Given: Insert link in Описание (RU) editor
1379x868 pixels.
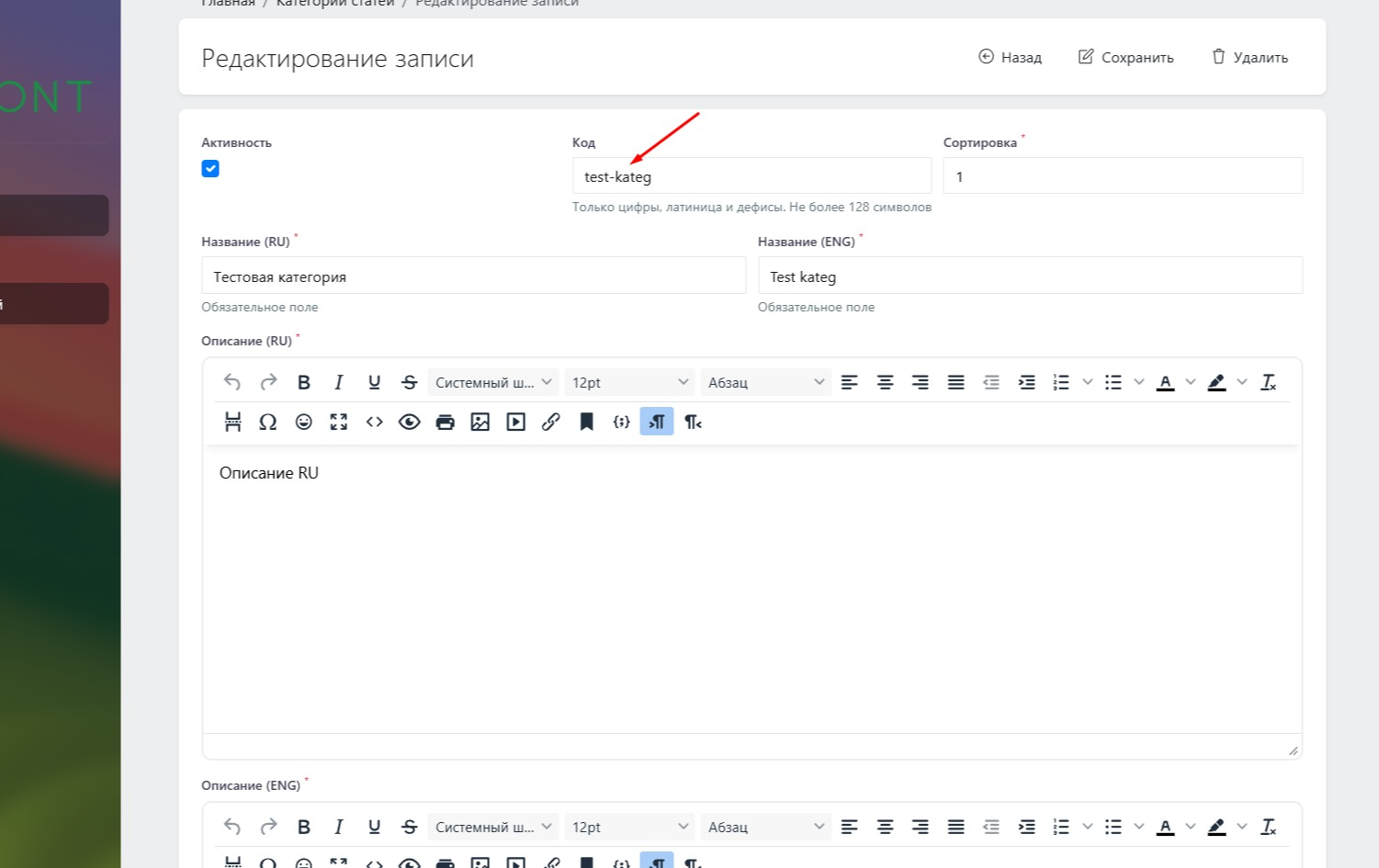Looking at the screenshot, I should [550, 423].
